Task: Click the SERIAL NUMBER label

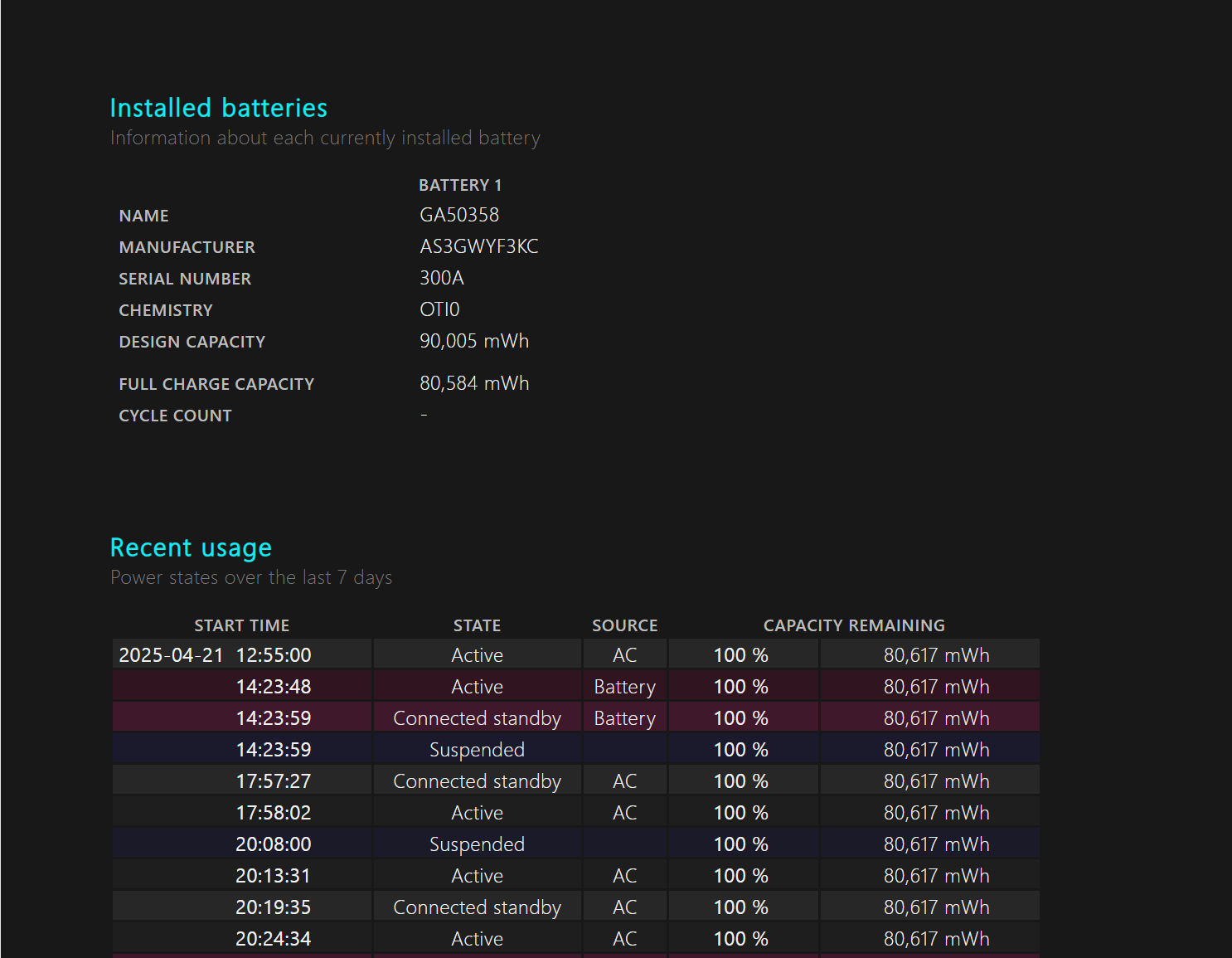Action: pyautogui.click(x=185, y=279)
